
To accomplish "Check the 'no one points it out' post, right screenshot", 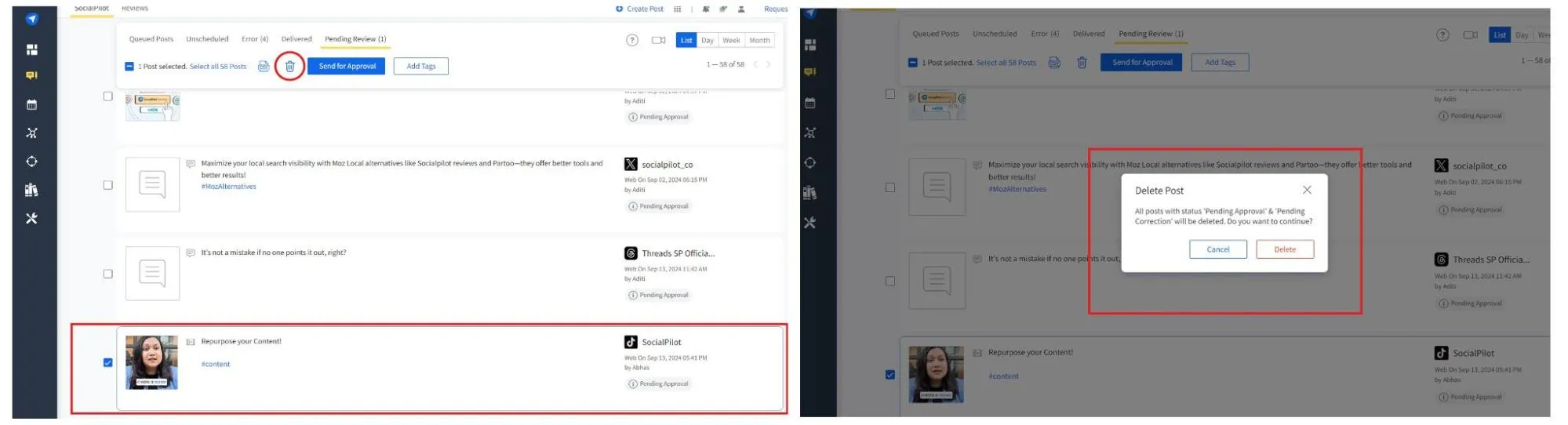I will (x=890, y=281).
